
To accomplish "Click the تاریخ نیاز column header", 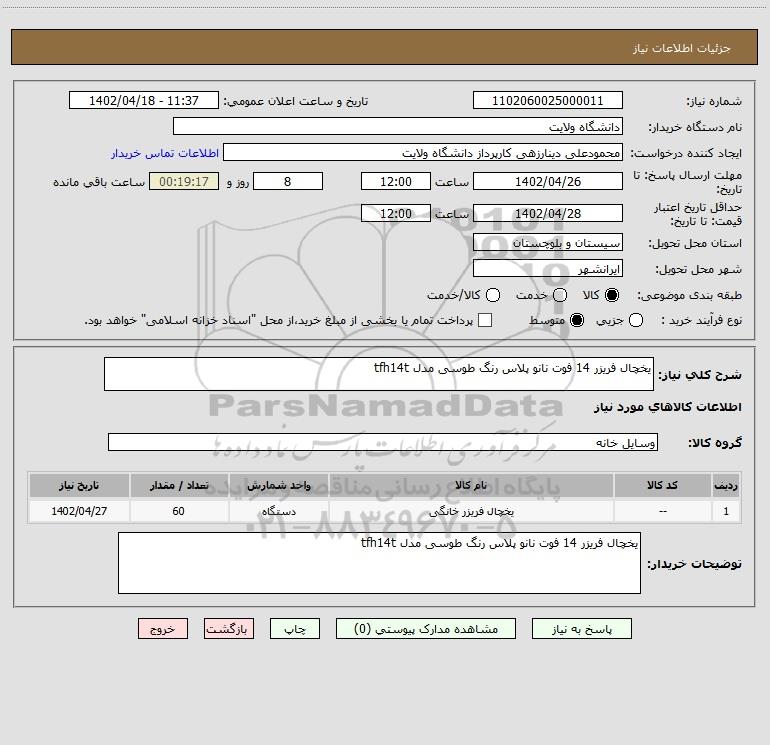I will coord(79,485).
